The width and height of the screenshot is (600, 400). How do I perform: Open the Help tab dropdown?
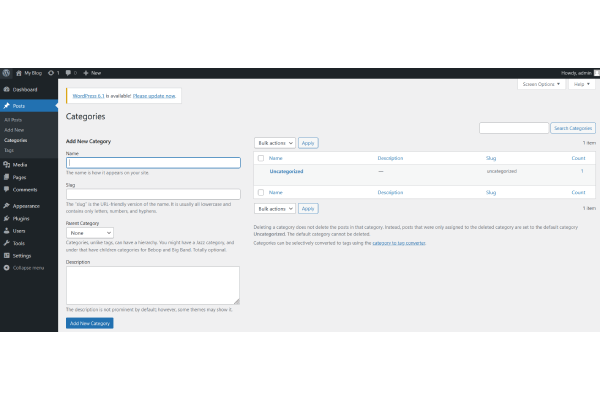point(581,84)
